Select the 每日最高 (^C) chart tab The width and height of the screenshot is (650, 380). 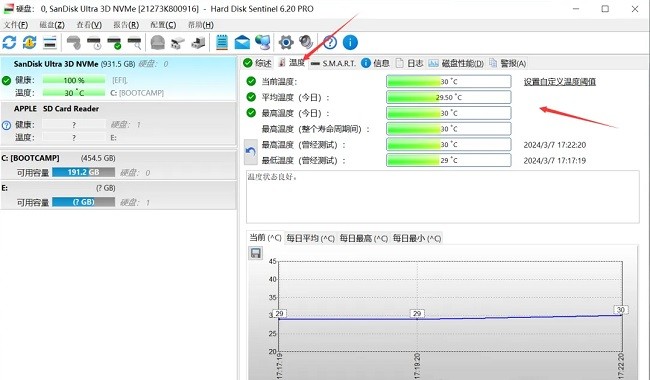pyautogui.click(x=364, y=238)
